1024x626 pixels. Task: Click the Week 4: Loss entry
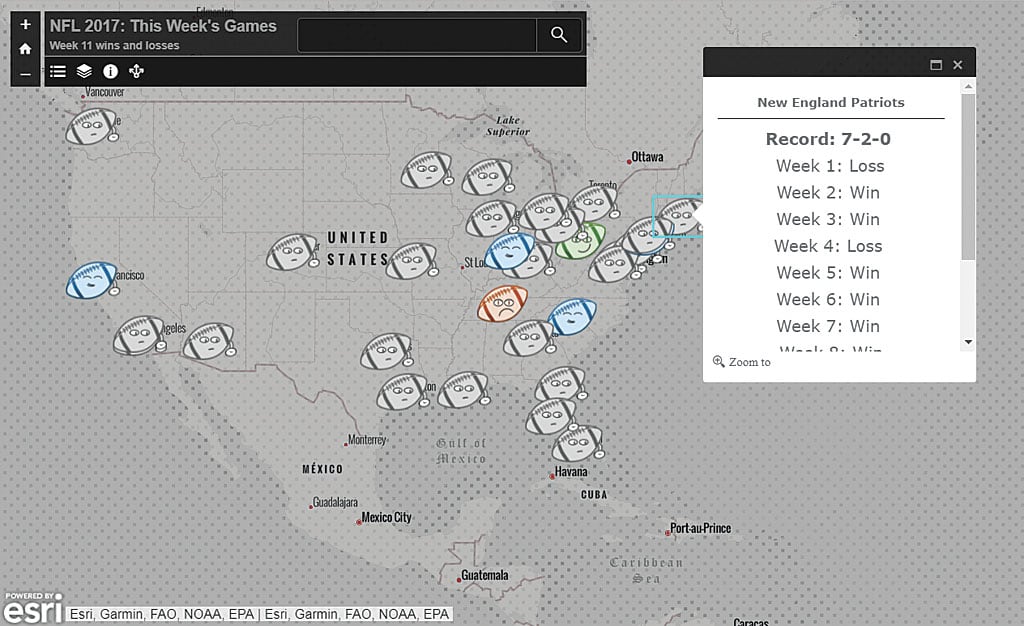pyautogui.click(x=828, y=246)
